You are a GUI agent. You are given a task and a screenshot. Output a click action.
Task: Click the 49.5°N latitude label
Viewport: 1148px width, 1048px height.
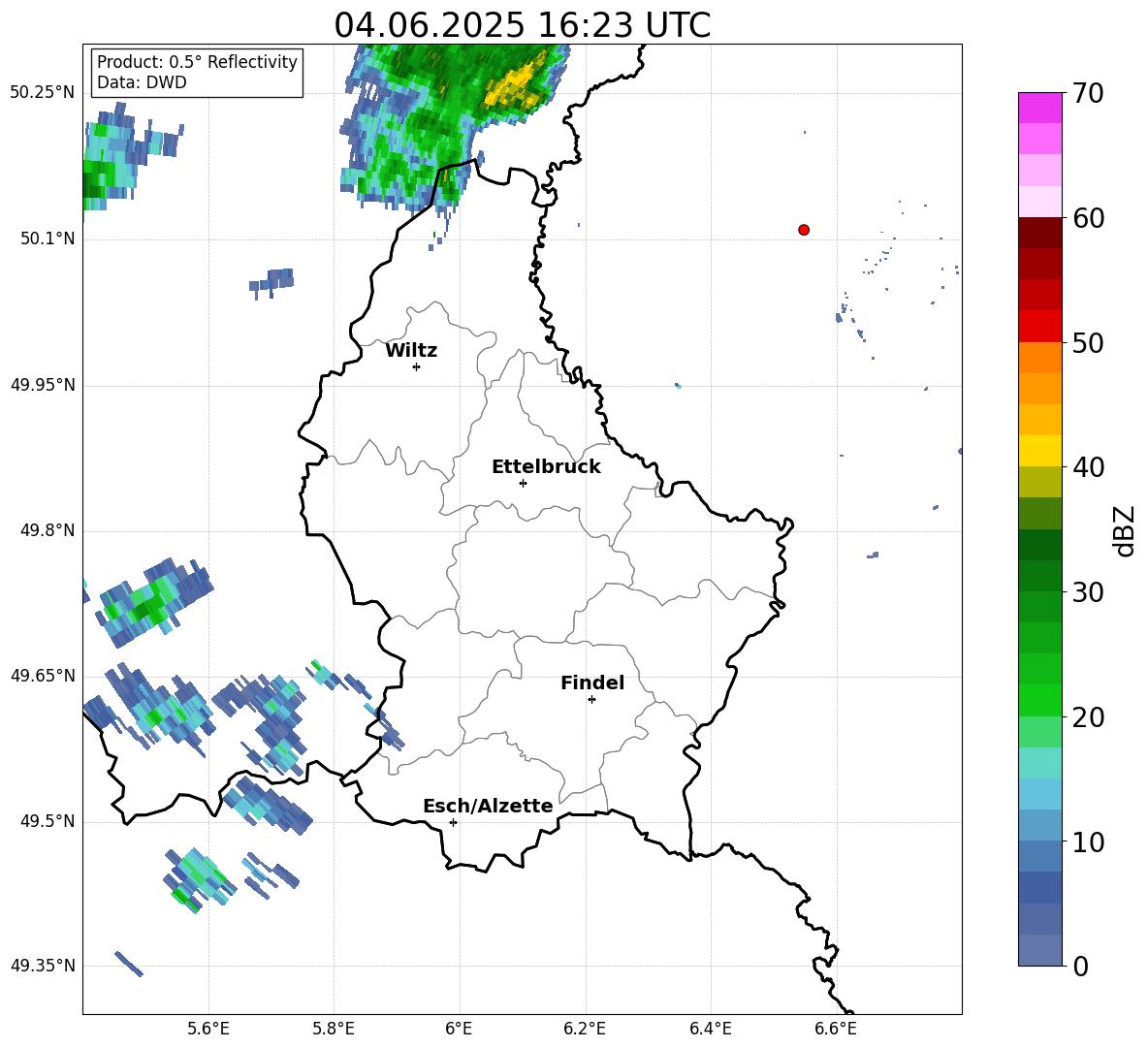(48, 820)
